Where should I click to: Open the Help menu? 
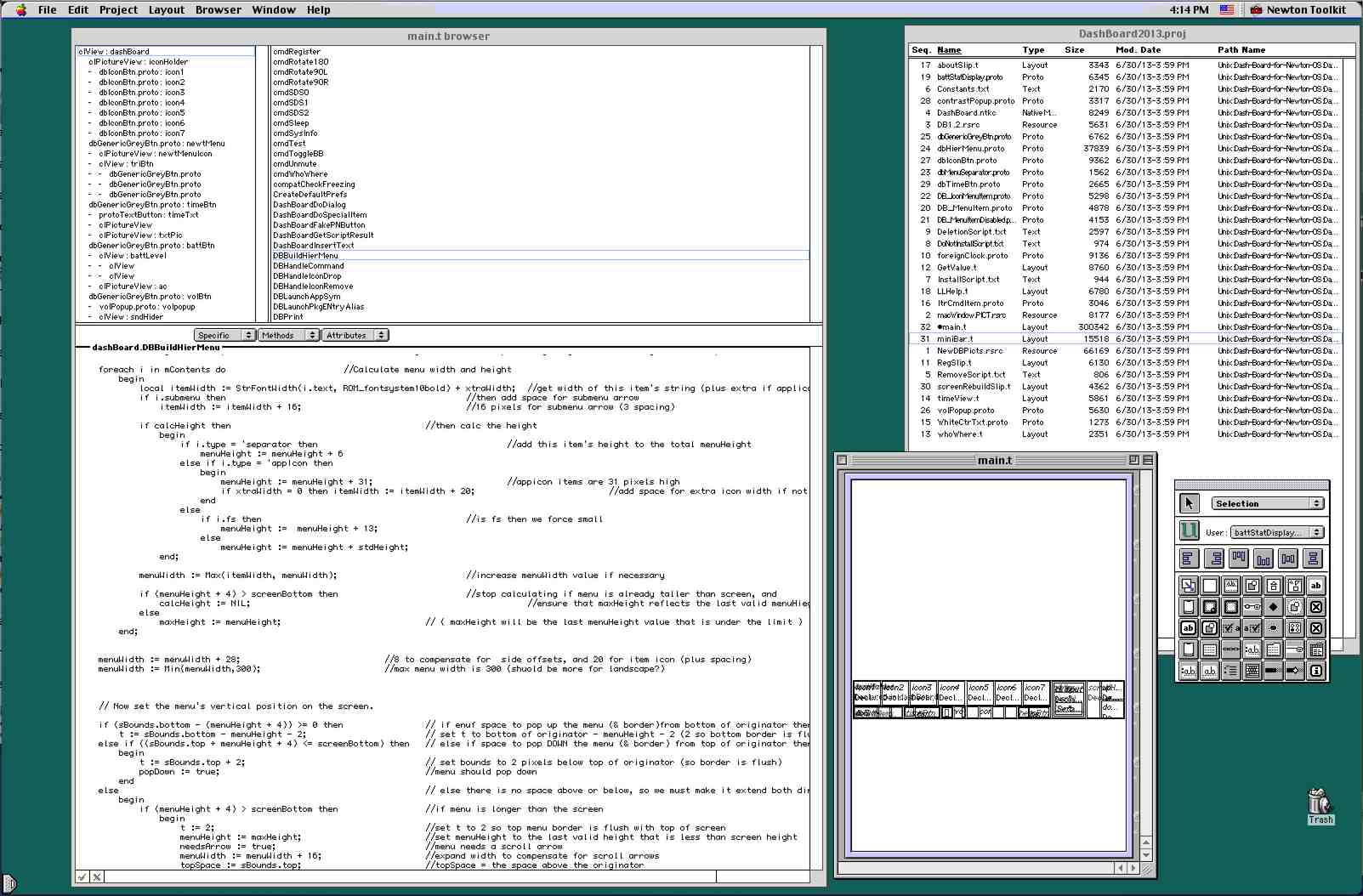[319, 9]
